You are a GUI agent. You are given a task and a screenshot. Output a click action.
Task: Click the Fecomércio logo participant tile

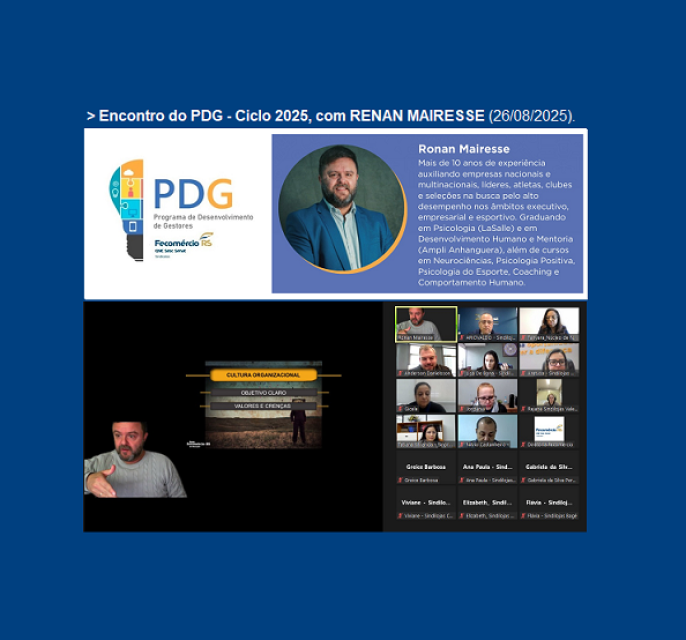549,431
